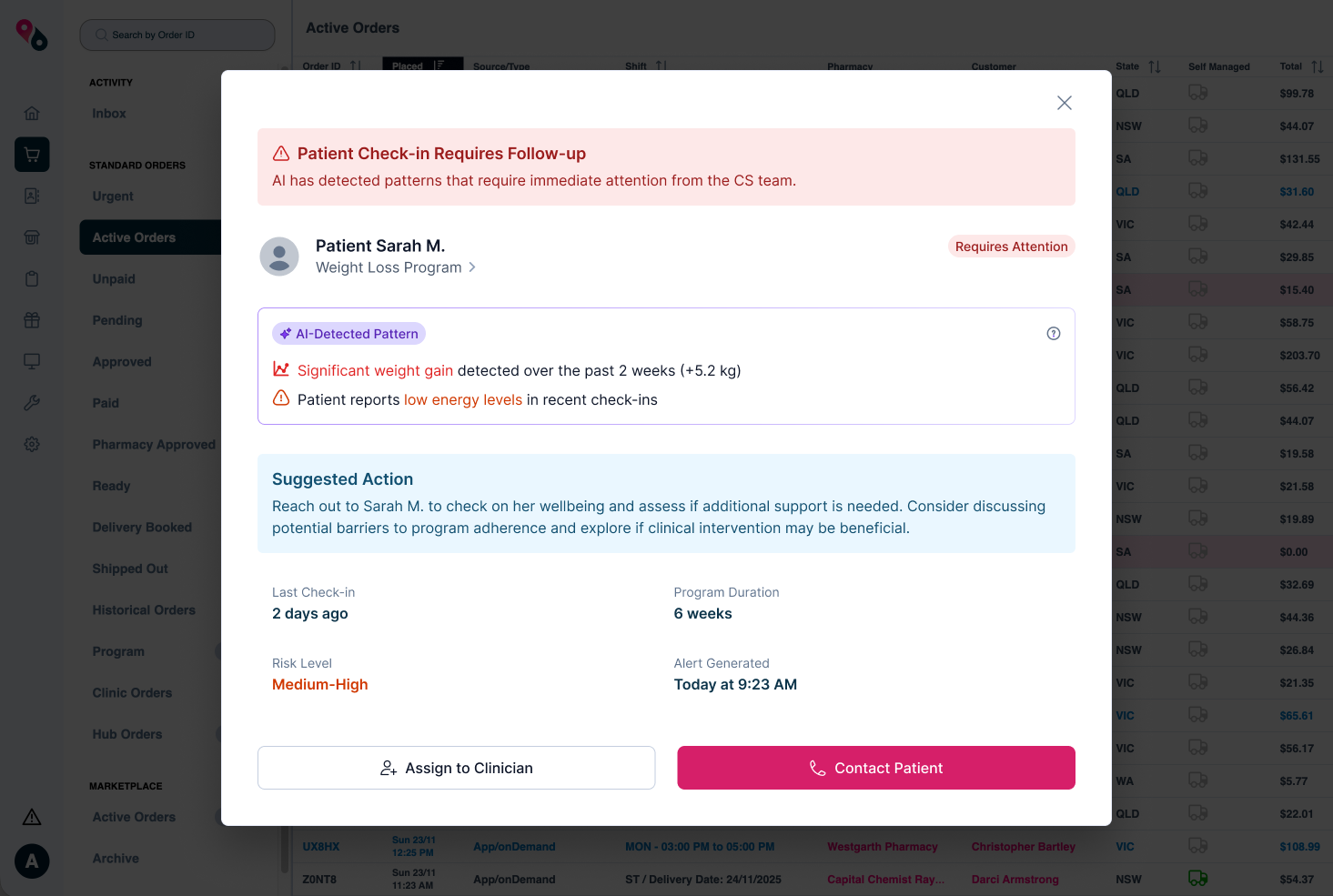Open tools via the wrench icon
The width and height of the screenshot is (1333, 896).
(32, 403)
